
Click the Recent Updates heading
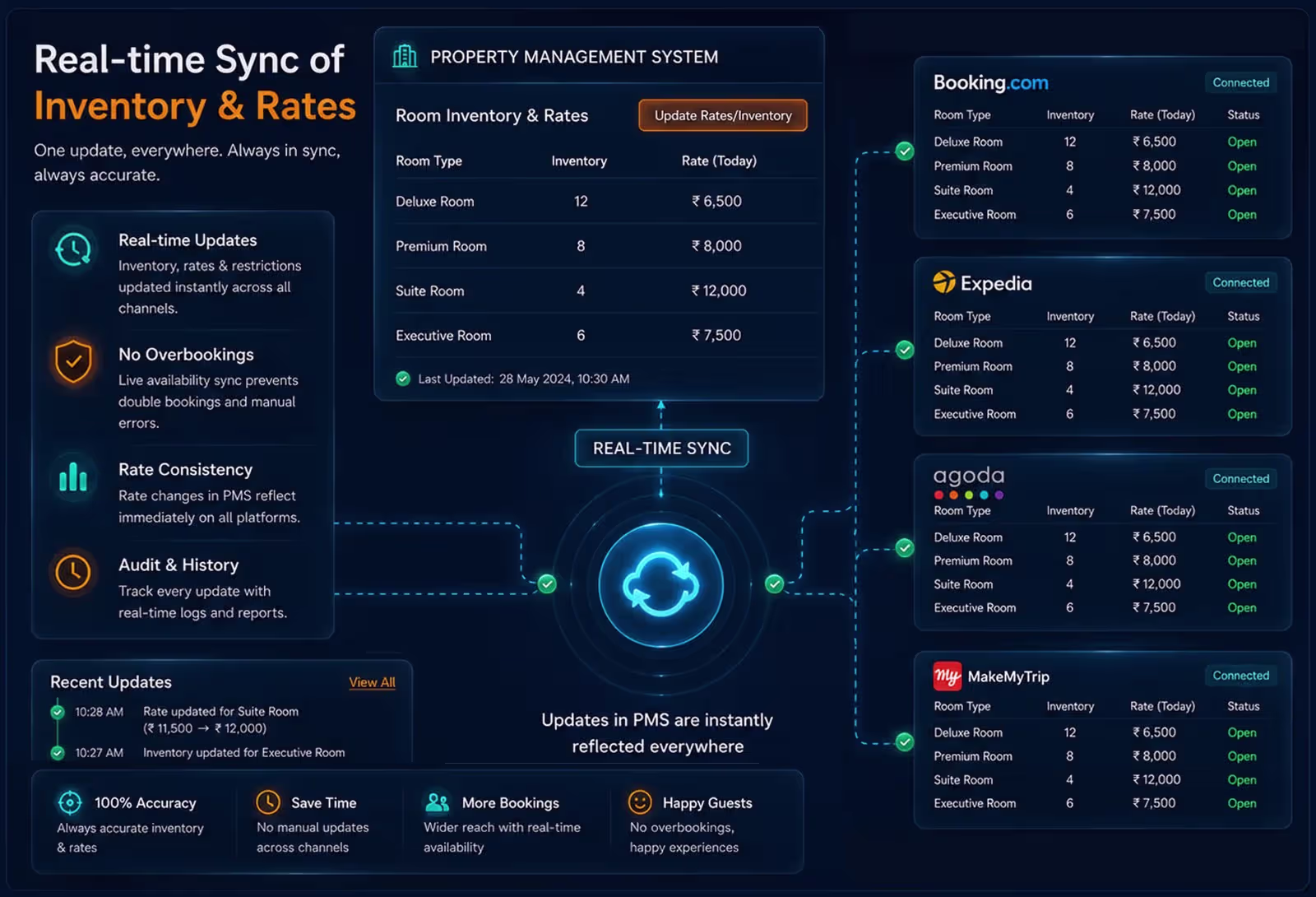[x=111, y=682]
